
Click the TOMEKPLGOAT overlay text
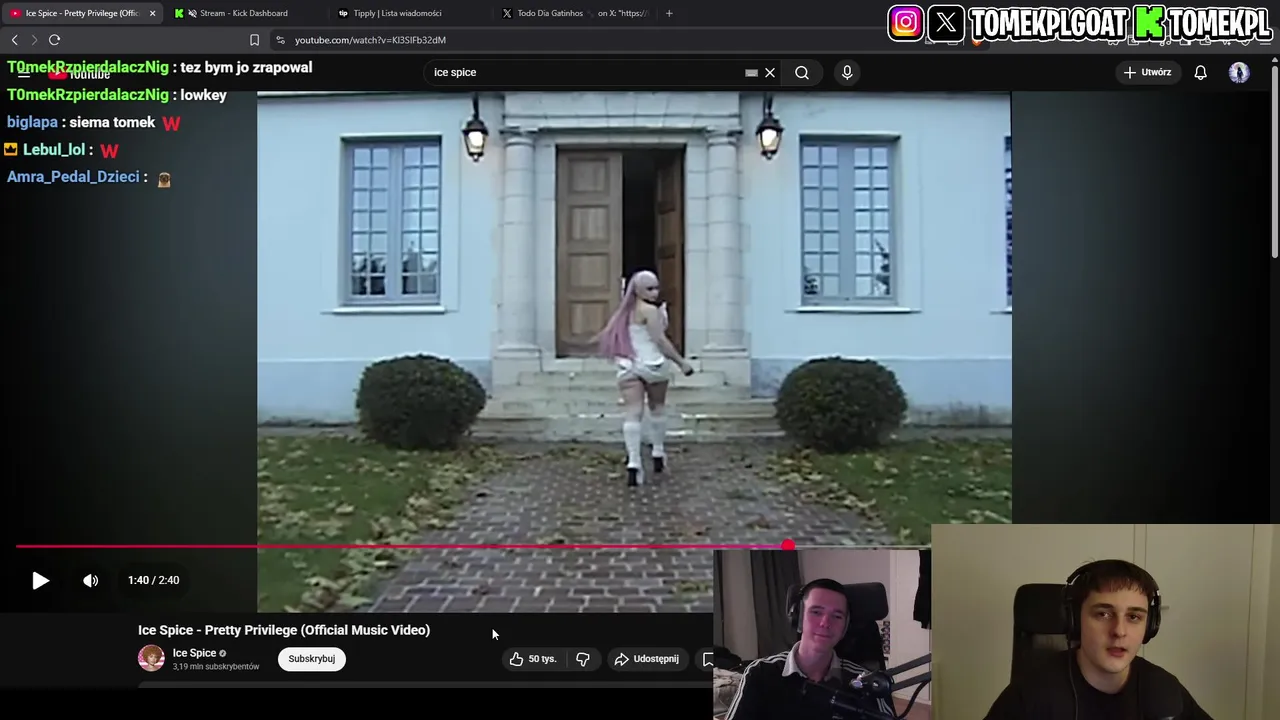(1048, 23)
